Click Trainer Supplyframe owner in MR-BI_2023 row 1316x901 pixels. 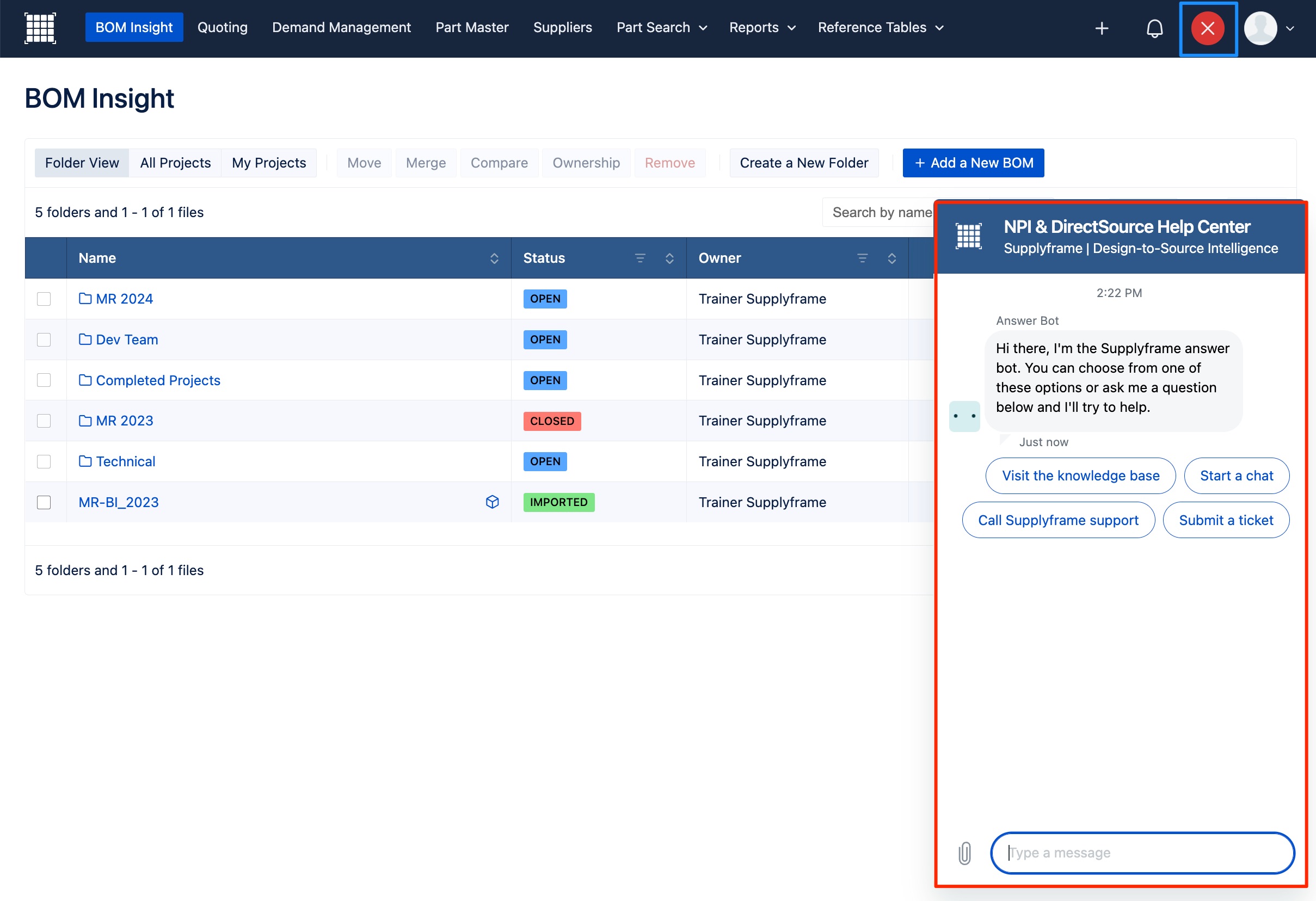(762, 503)
